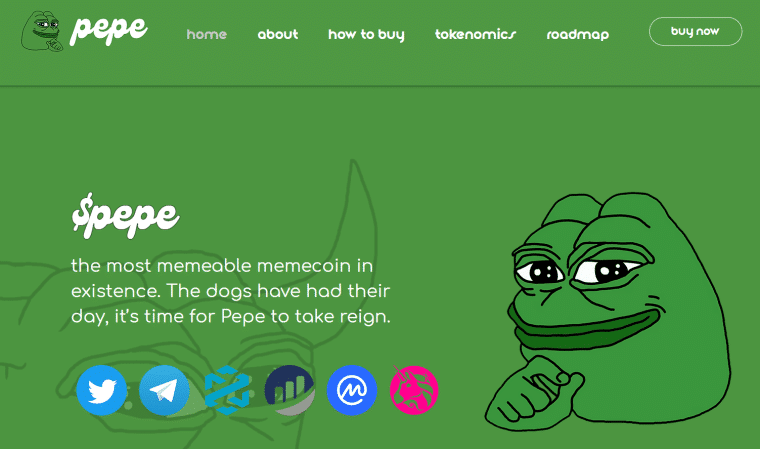Click the memeable memecoin tagline paragraph

point(231,291)
